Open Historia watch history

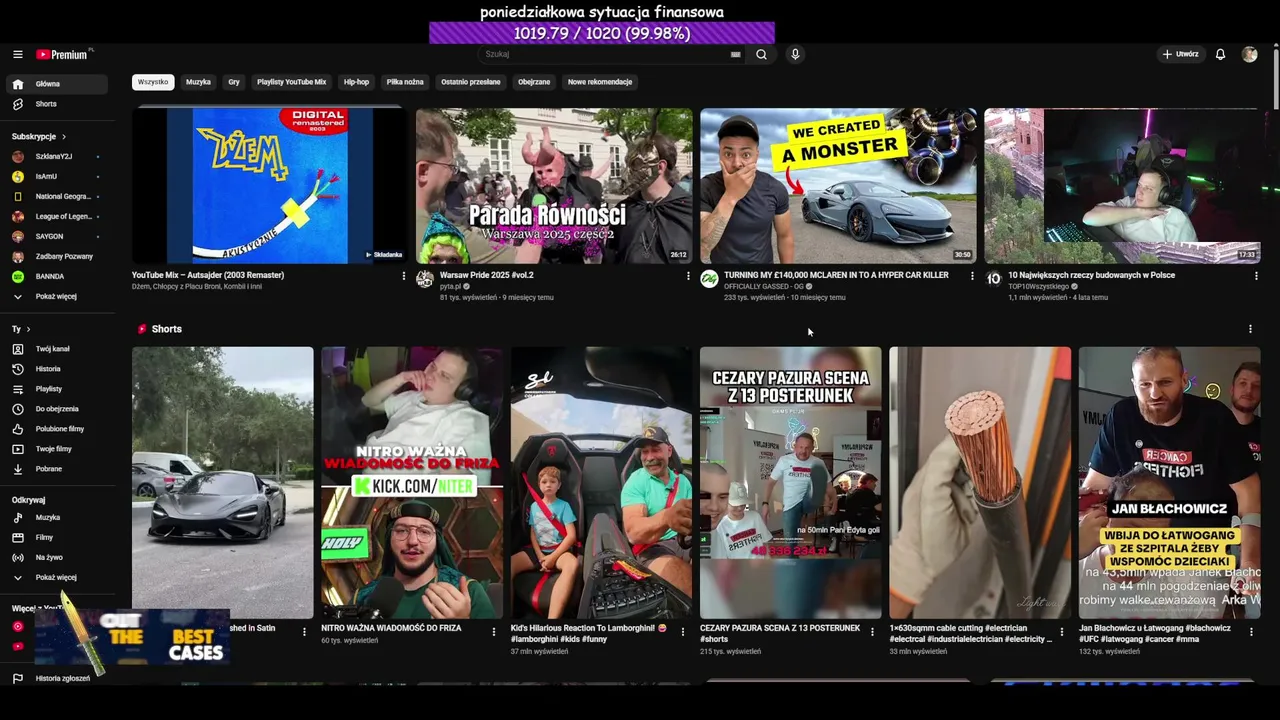tap(56, 369)
